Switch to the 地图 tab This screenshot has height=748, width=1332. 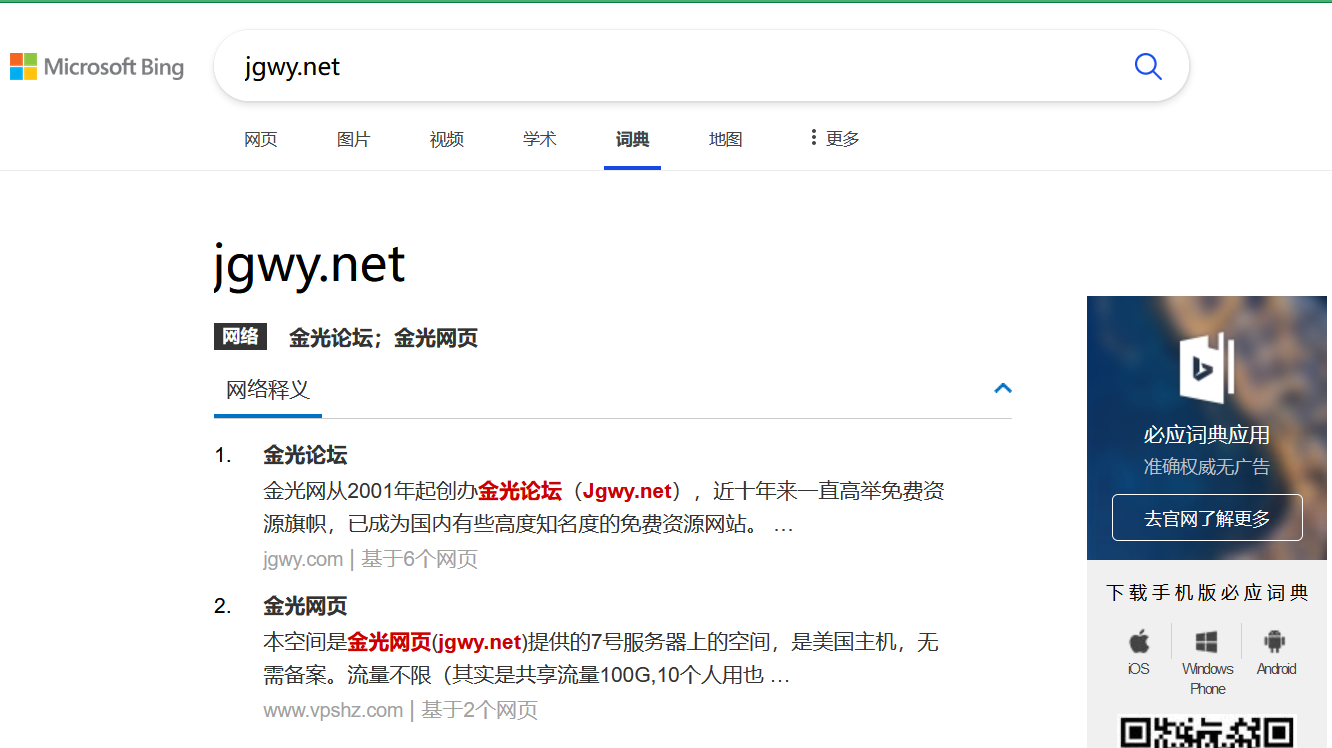pos(725,140)
